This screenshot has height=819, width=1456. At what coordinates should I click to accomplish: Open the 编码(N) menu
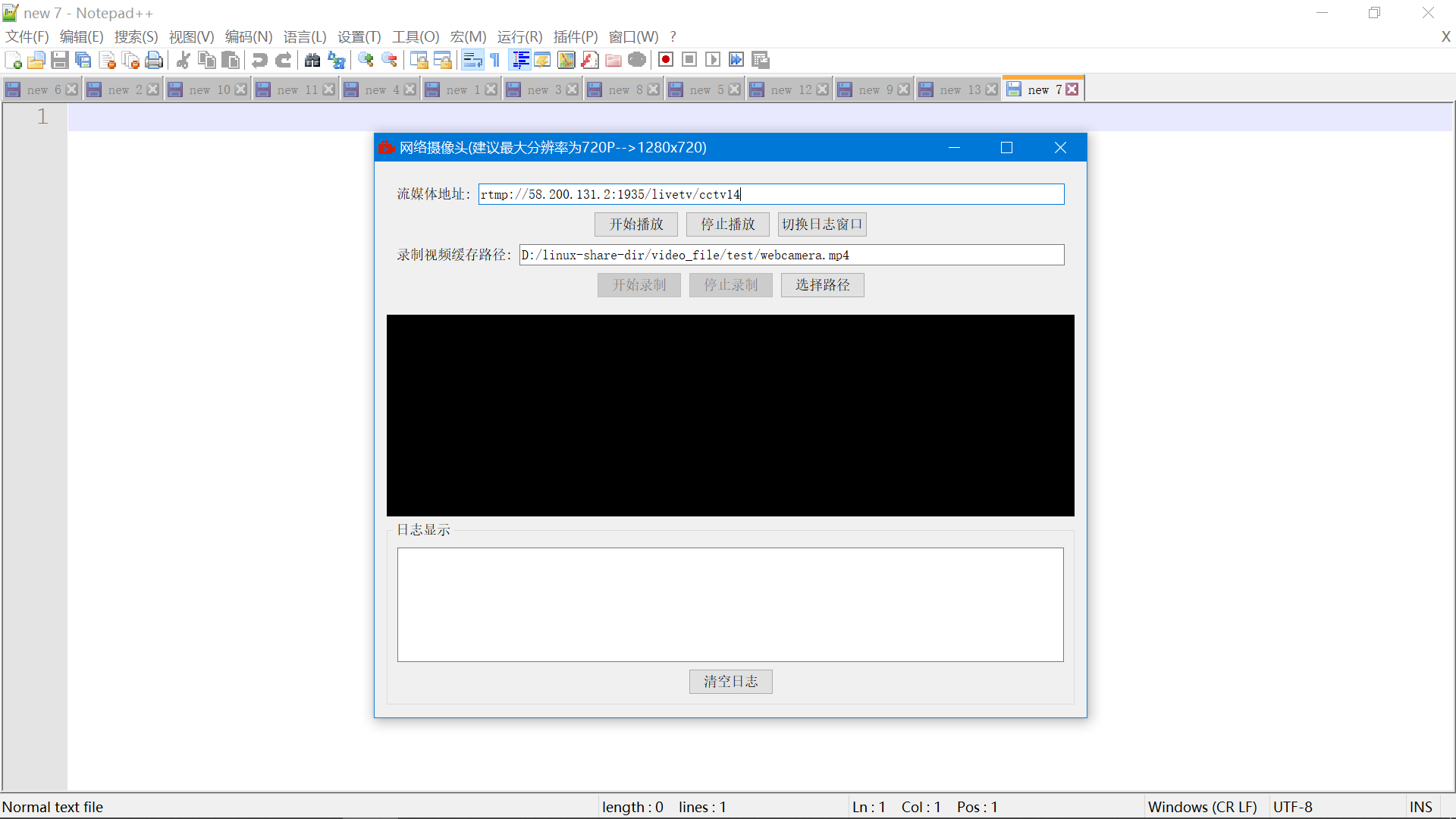tap(248, 36)
